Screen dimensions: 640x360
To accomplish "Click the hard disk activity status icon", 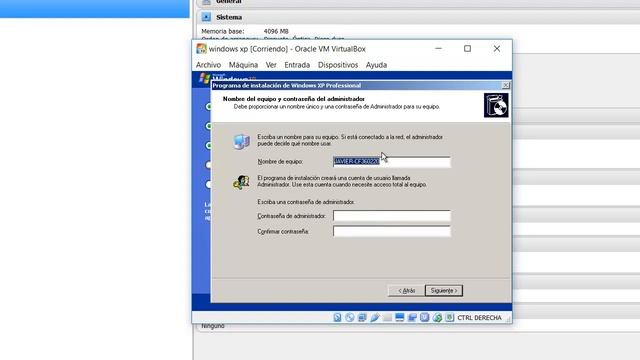I will [337, 318].
